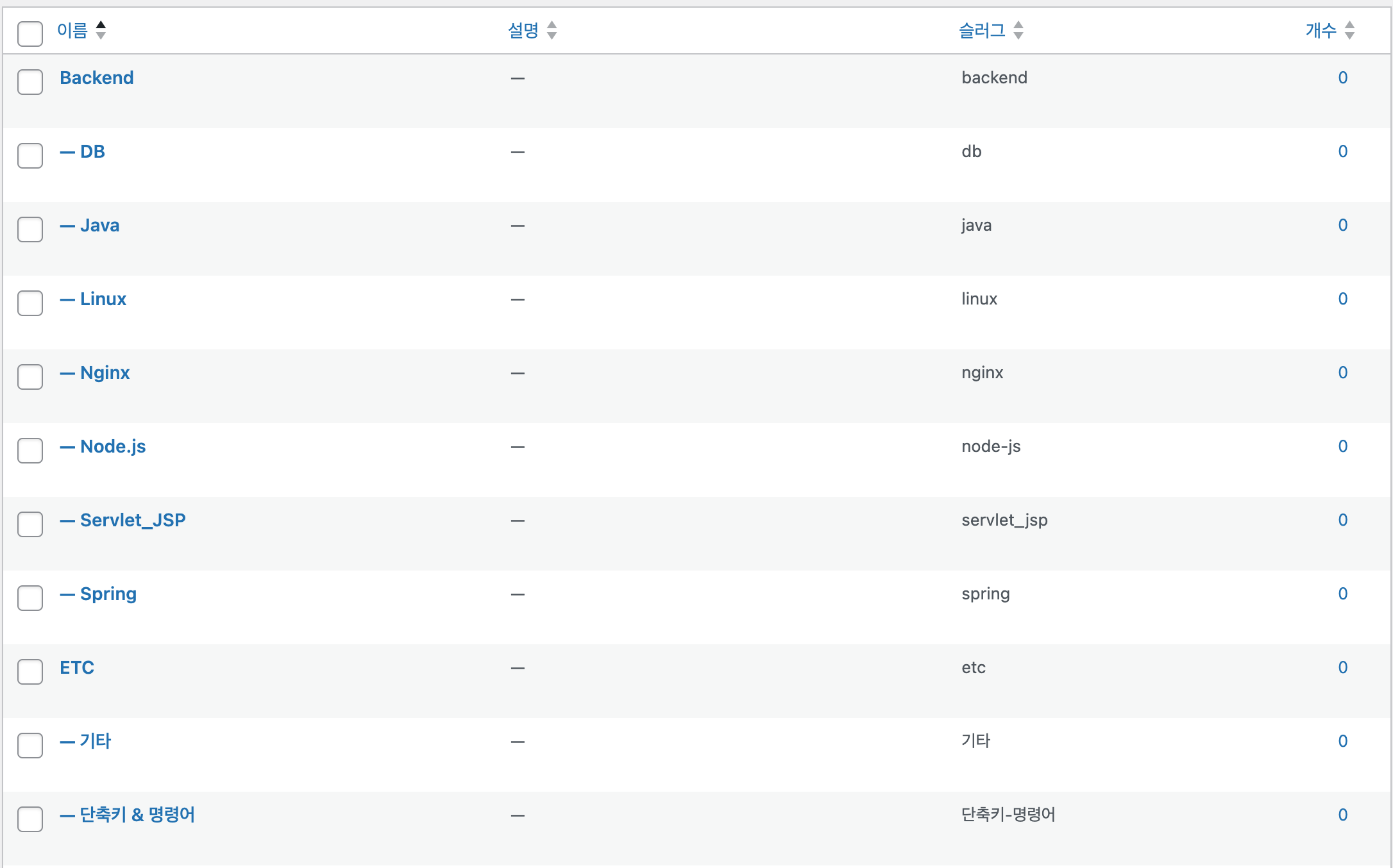This screenshot has width=1393, height=868.
Task: Tick the Linux row checkbox
Action: (30, 303)
